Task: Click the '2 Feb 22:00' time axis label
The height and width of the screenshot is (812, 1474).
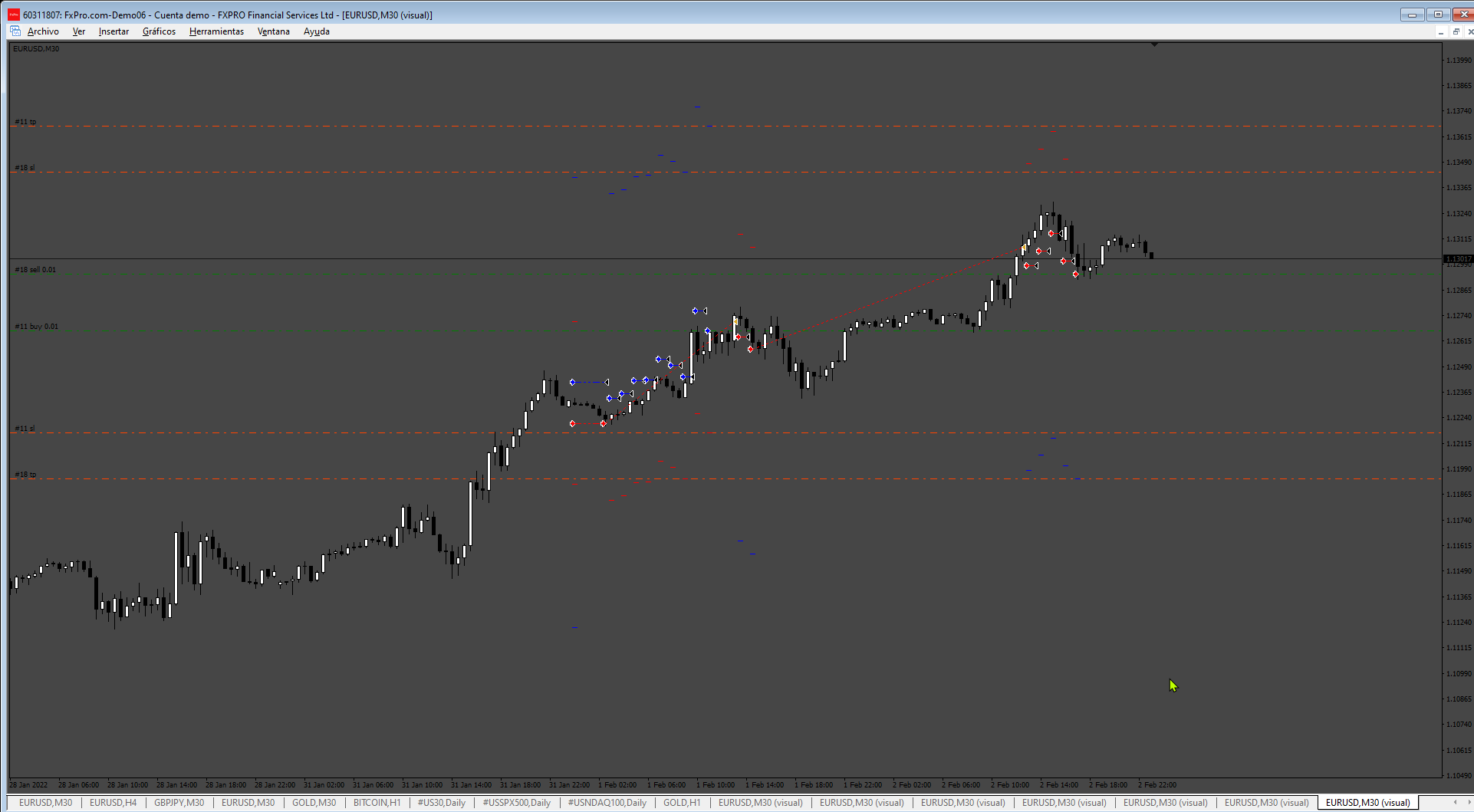Action: click(1157, 785)
